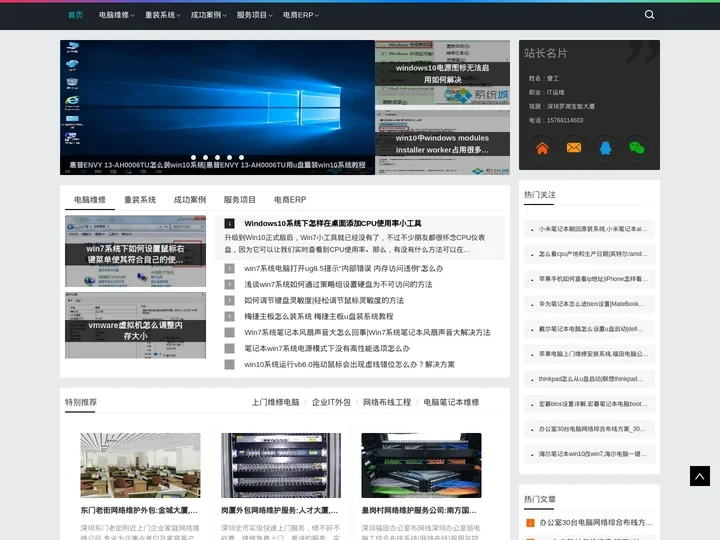This screenshot has height=540, width=720.
Task: Select the second carousel slide dot
Action: coord(205,158)
